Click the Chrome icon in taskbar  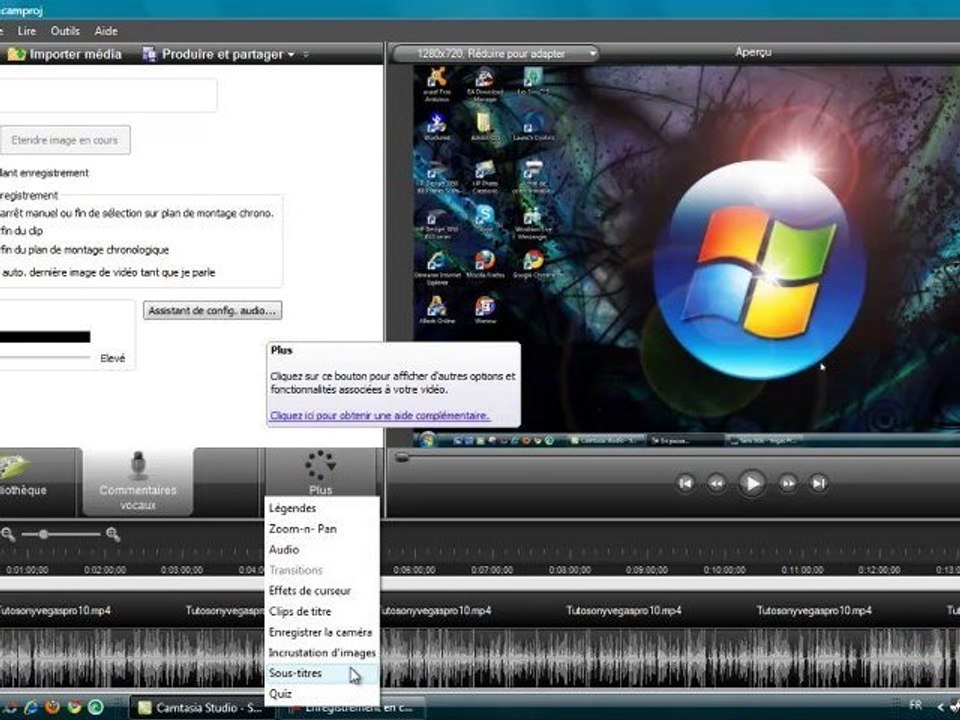point(75,707)
